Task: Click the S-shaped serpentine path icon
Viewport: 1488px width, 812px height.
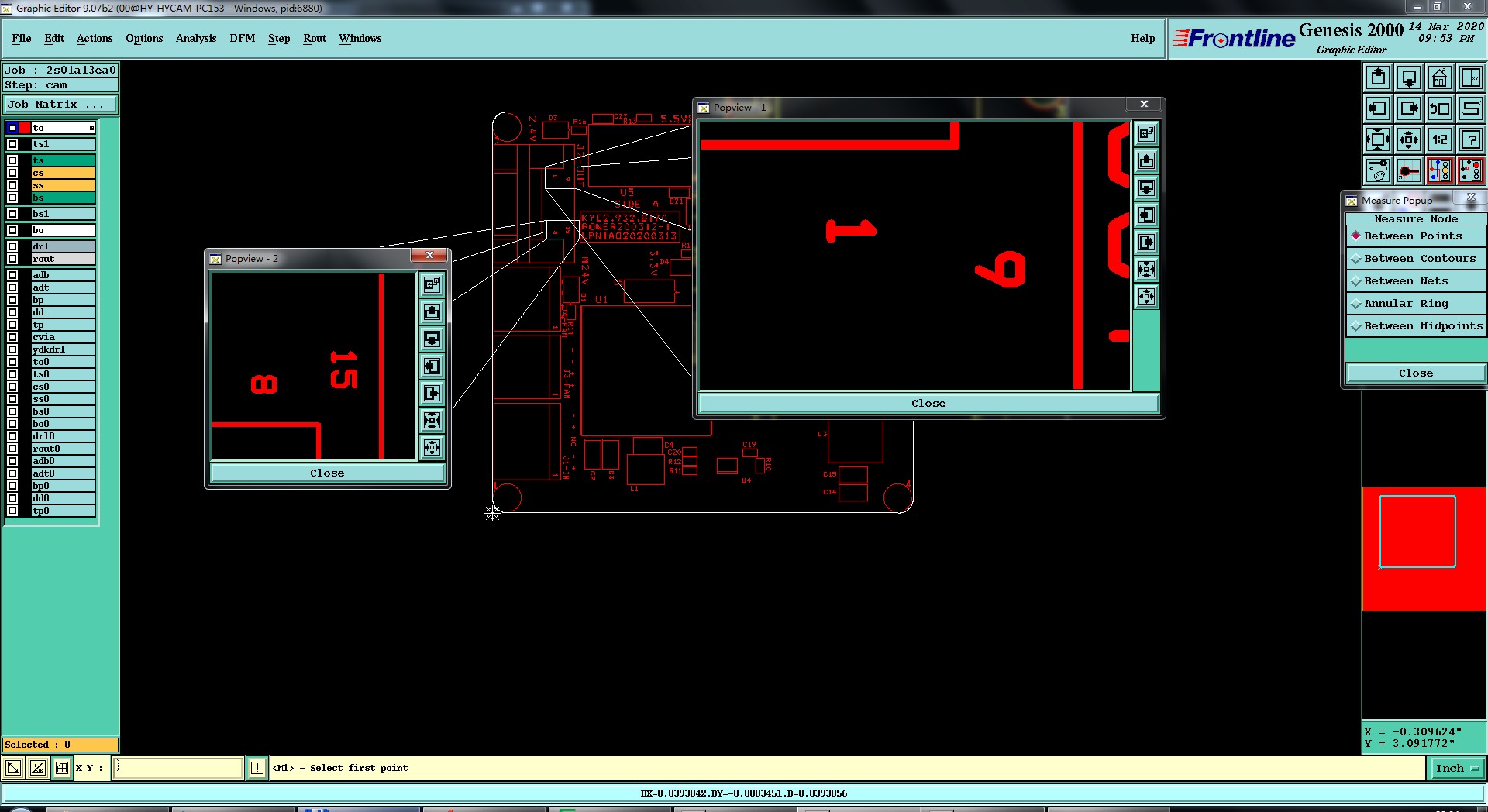Action: pos(1471,108)
